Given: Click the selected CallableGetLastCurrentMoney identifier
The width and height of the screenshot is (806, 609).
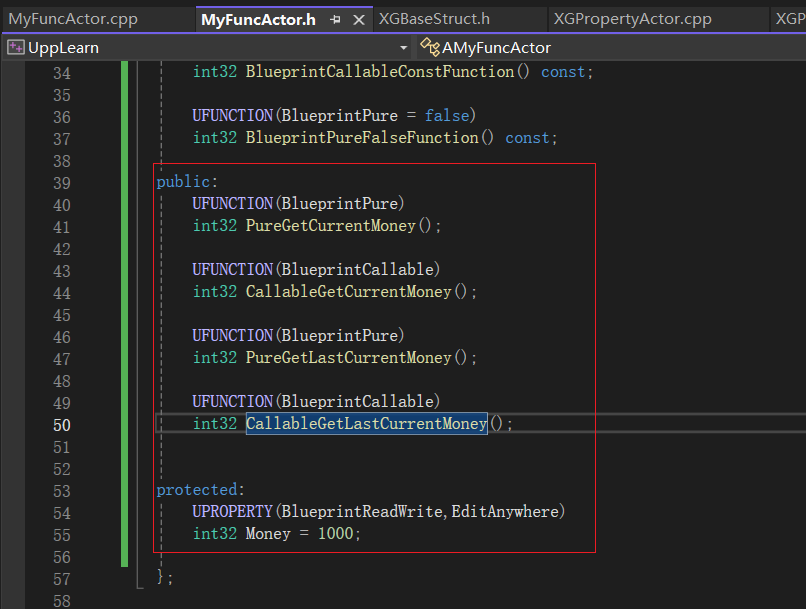Looking at the screenshot, I should point(367,423).
